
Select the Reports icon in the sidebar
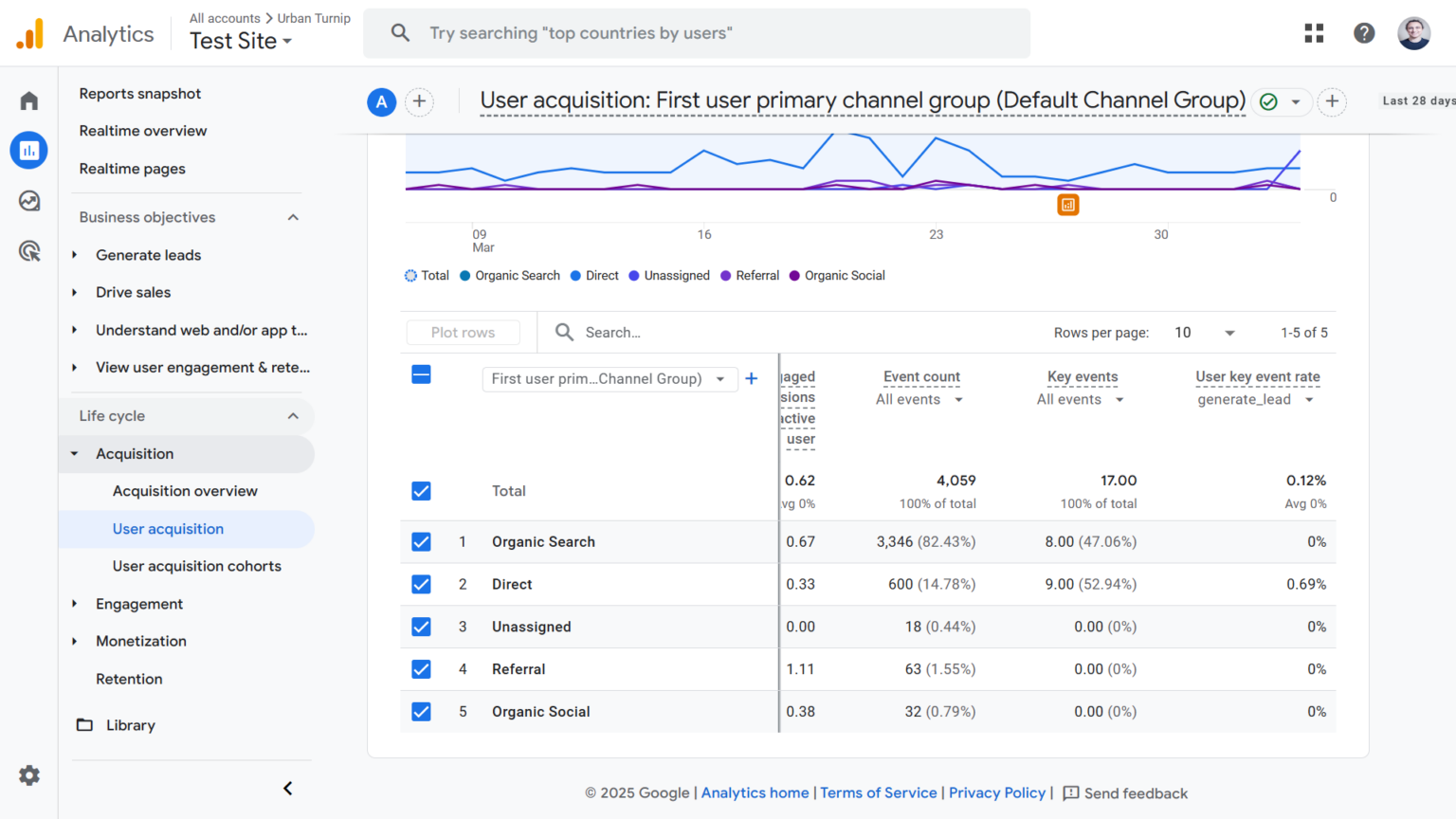[28, 150]
